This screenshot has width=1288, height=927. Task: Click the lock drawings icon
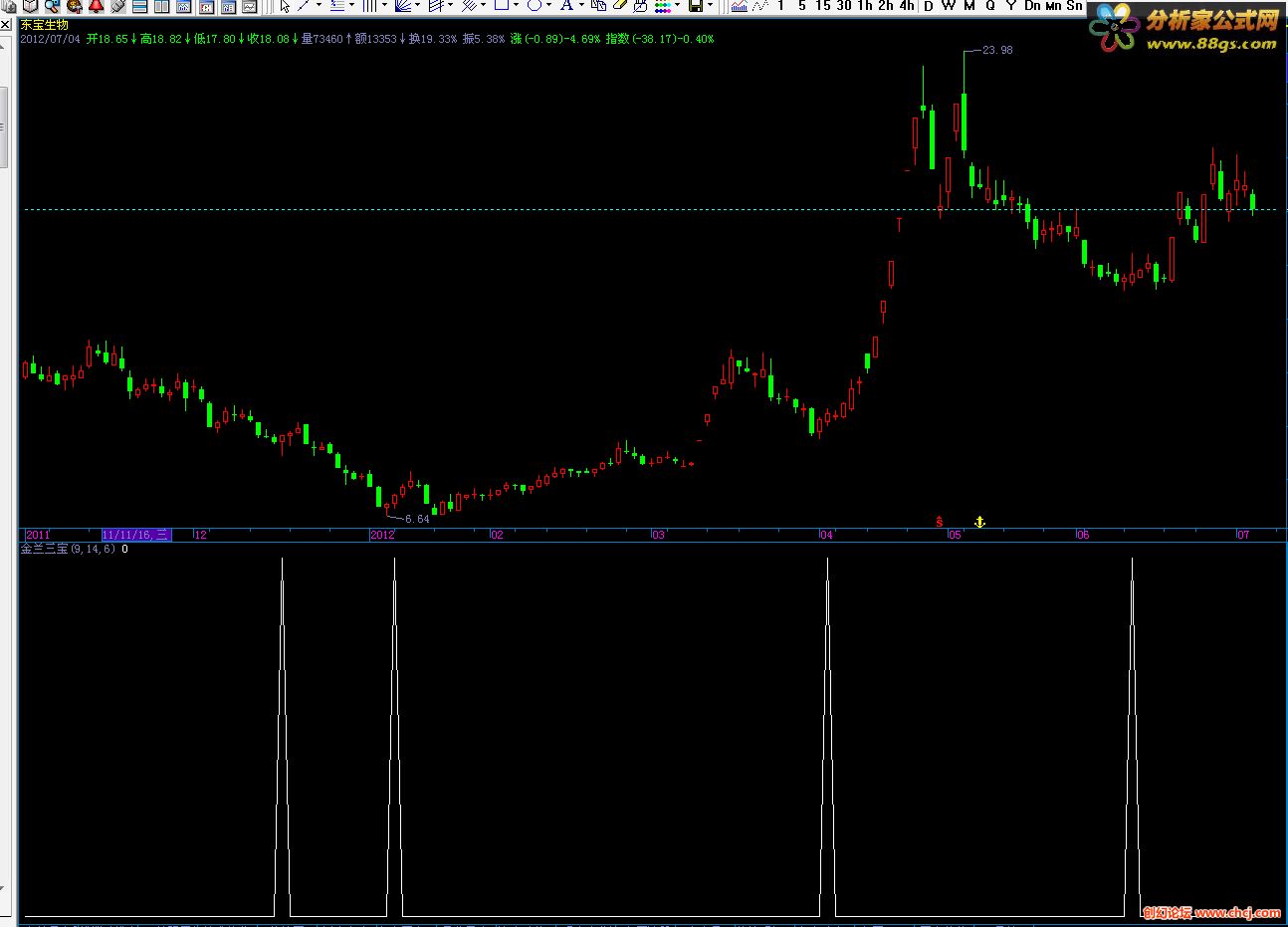tap(639, 5)
